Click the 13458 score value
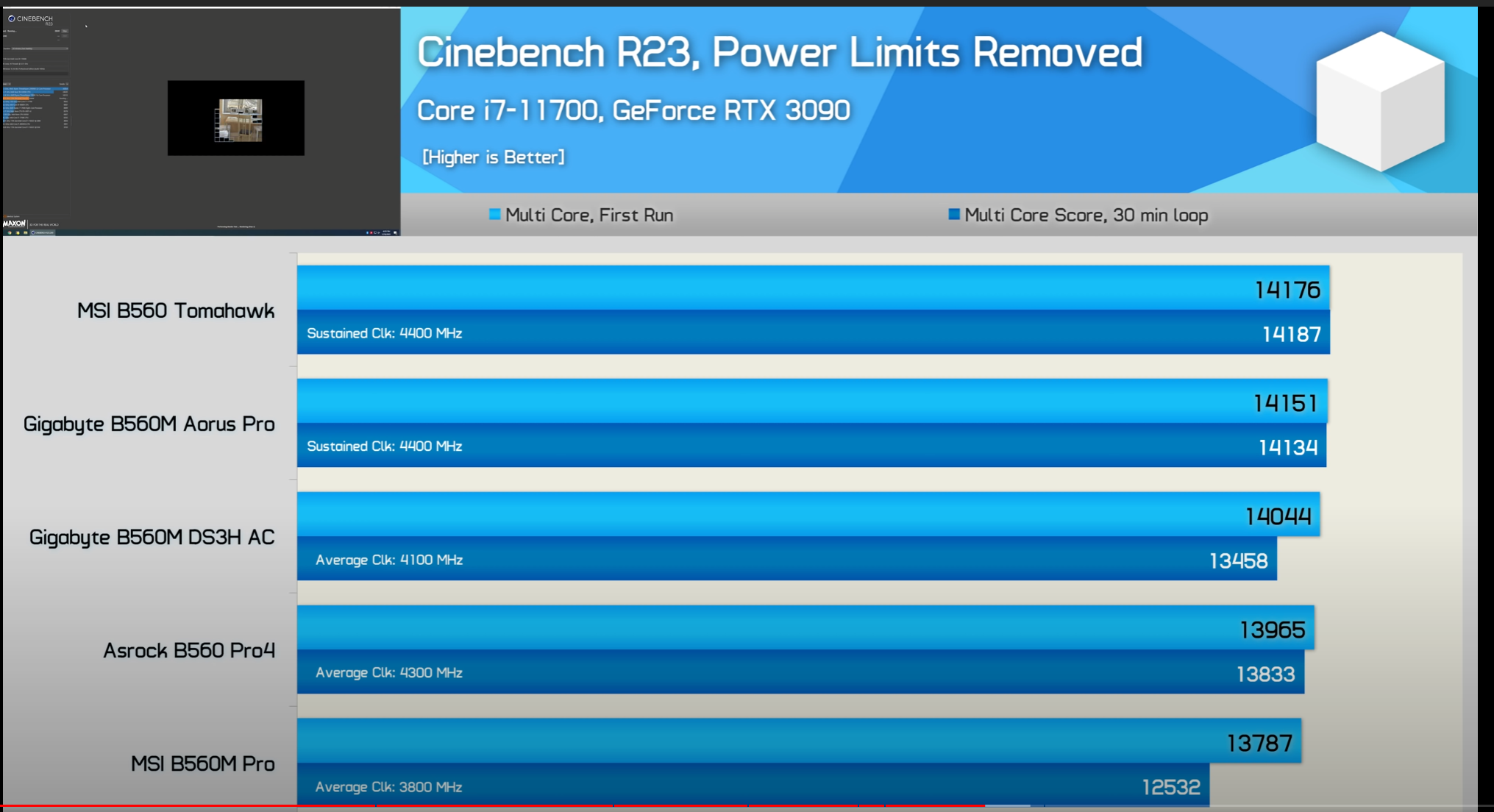This screenshot has height=812, width=1494. [x=1239, y=561]
